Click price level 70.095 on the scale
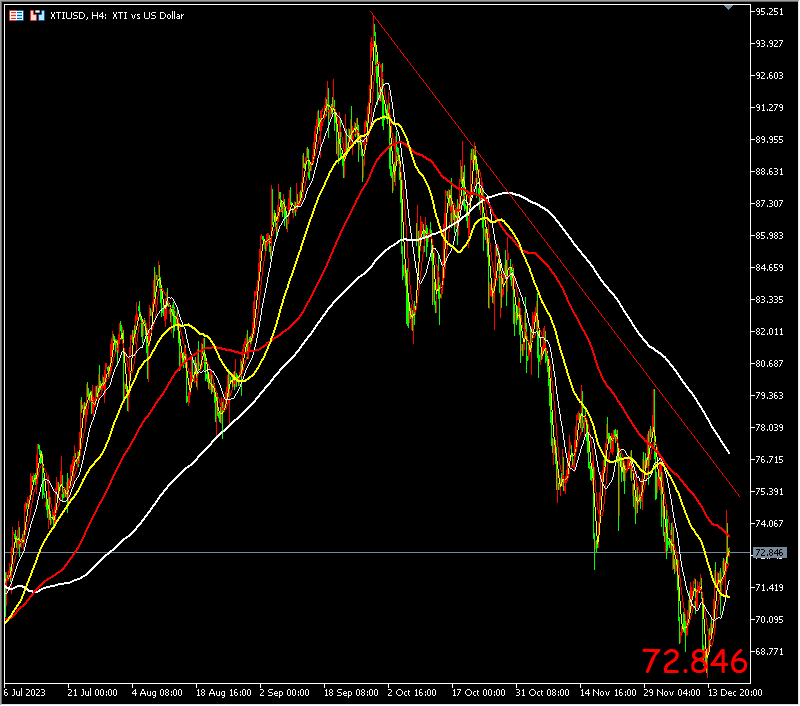 (769, 620)
